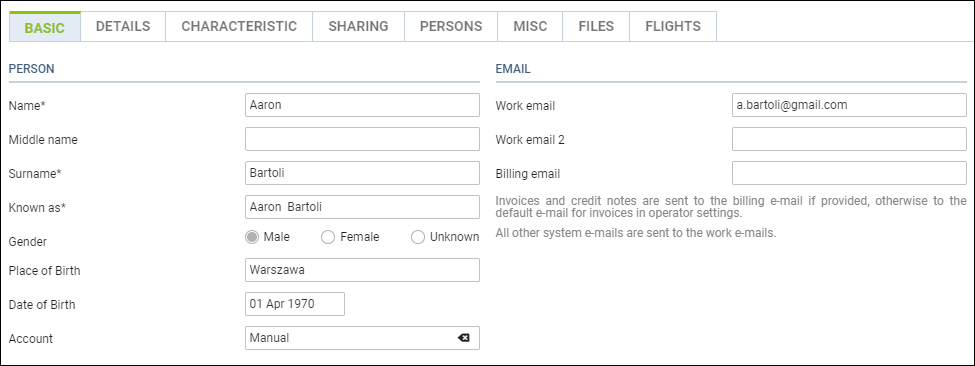Show the FLIGHTS tab
Screen dimensions: 975x366
coord(673,27)
